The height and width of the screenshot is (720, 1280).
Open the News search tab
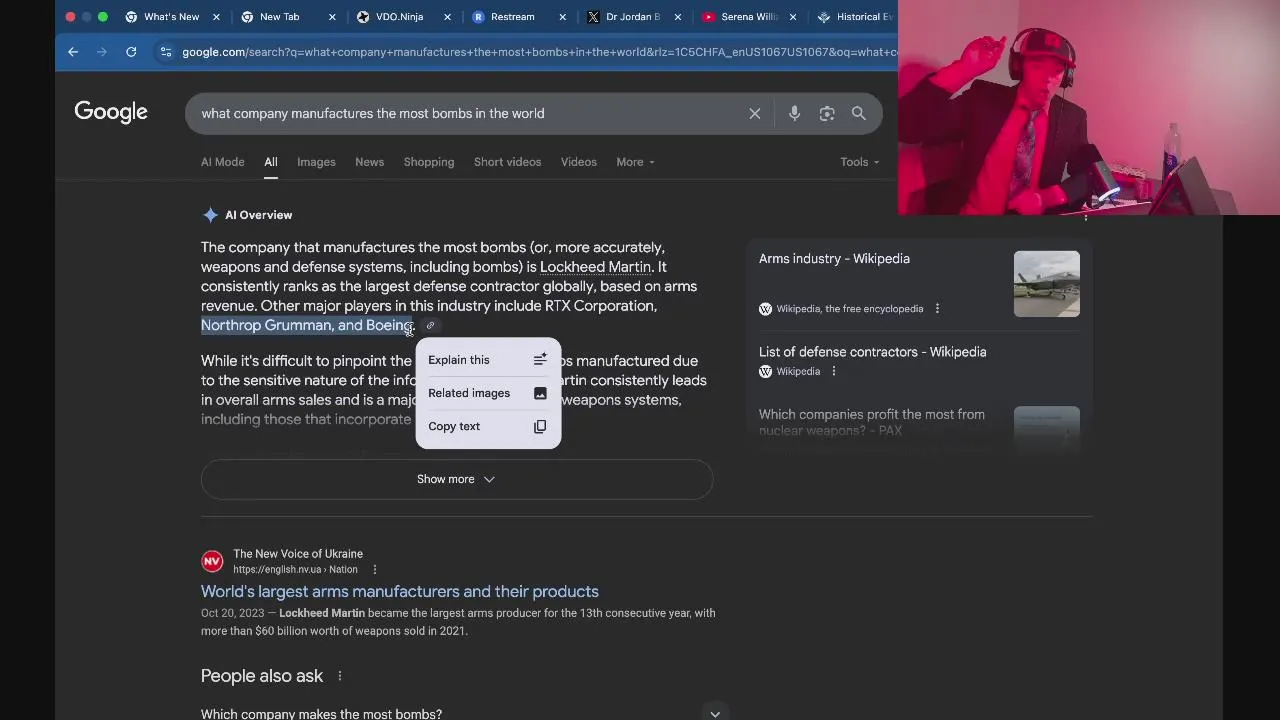coord(369,162)
